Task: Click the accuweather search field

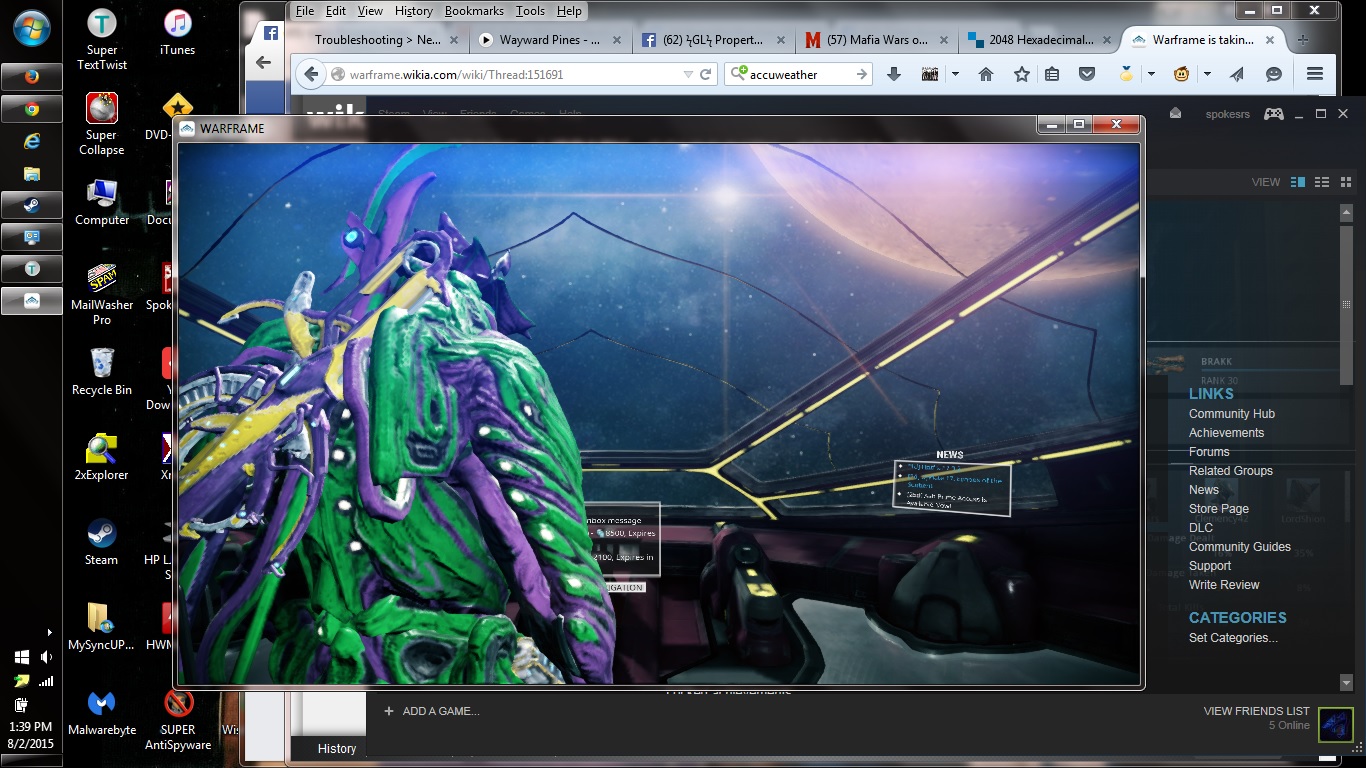Action: pyautogui.click(x=800, y=74)
